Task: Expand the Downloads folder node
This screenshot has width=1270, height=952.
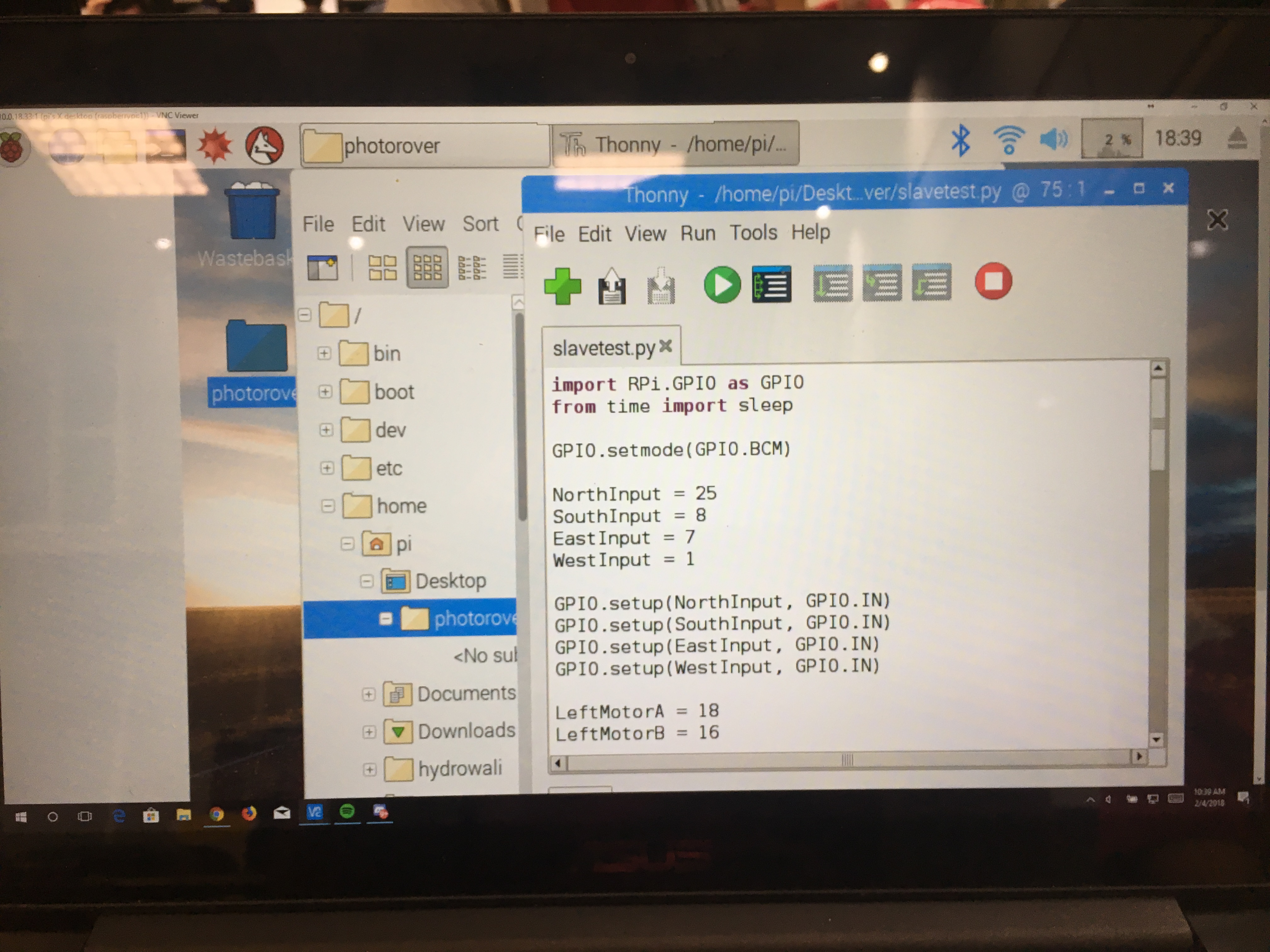Action: click(369, 732)
